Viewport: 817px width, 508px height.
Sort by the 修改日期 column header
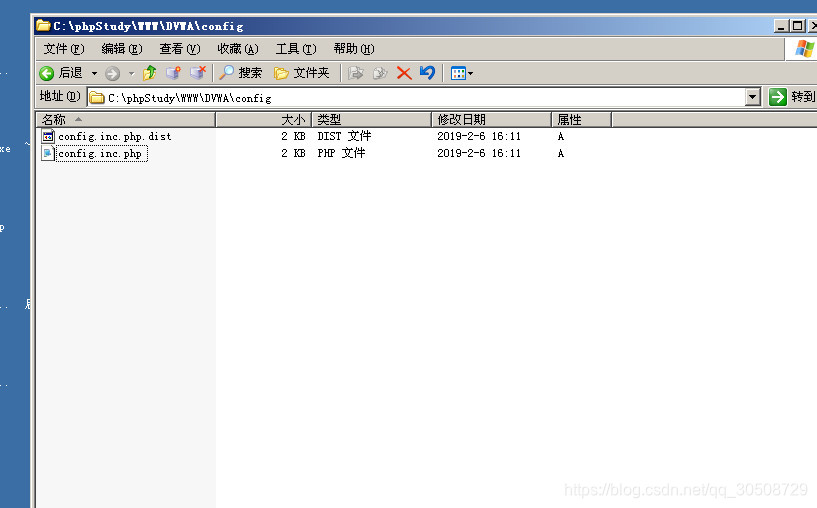pos(491,120)
